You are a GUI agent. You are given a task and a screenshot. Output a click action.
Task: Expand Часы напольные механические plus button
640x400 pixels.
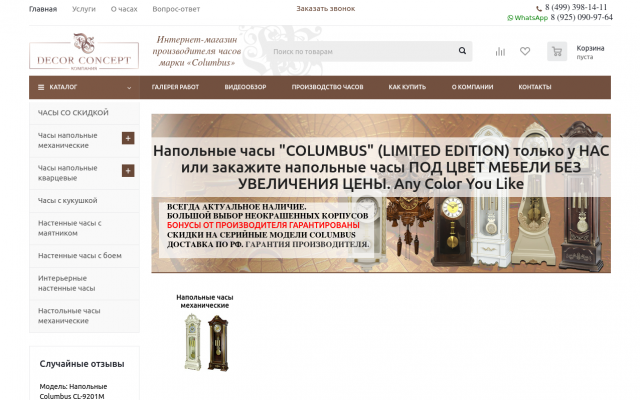(128, 138)
